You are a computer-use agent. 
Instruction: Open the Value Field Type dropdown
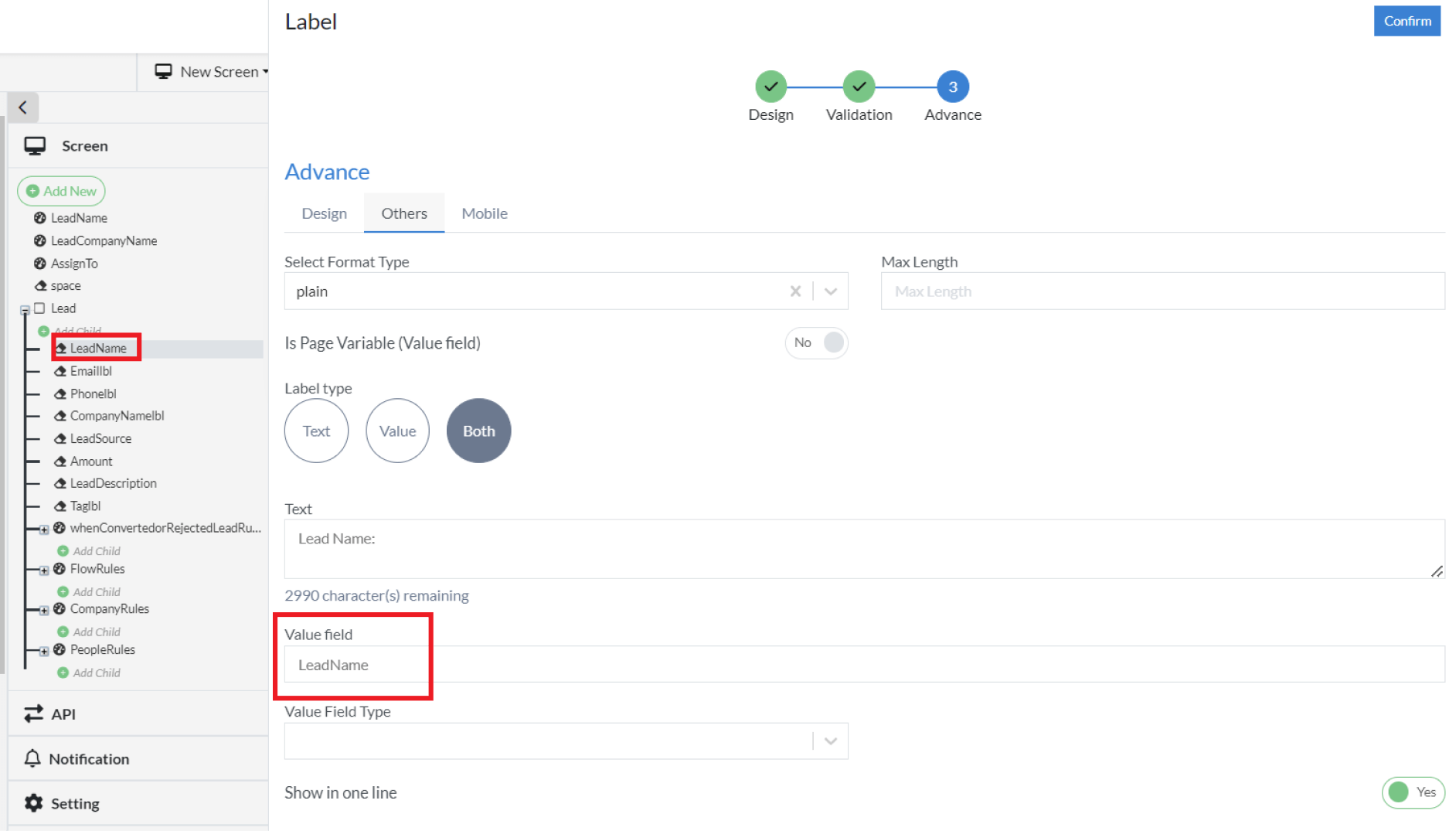tap(831, 741)
